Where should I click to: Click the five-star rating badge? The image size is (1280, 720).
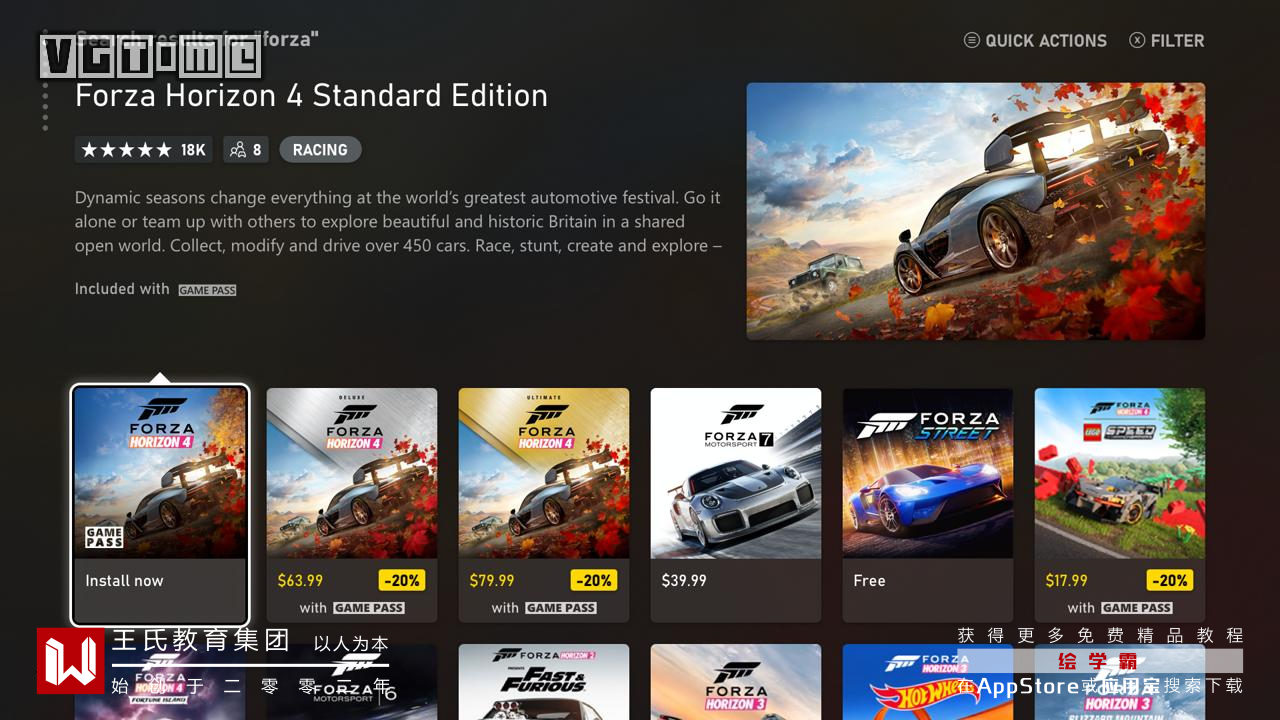[x=143, y=150]
